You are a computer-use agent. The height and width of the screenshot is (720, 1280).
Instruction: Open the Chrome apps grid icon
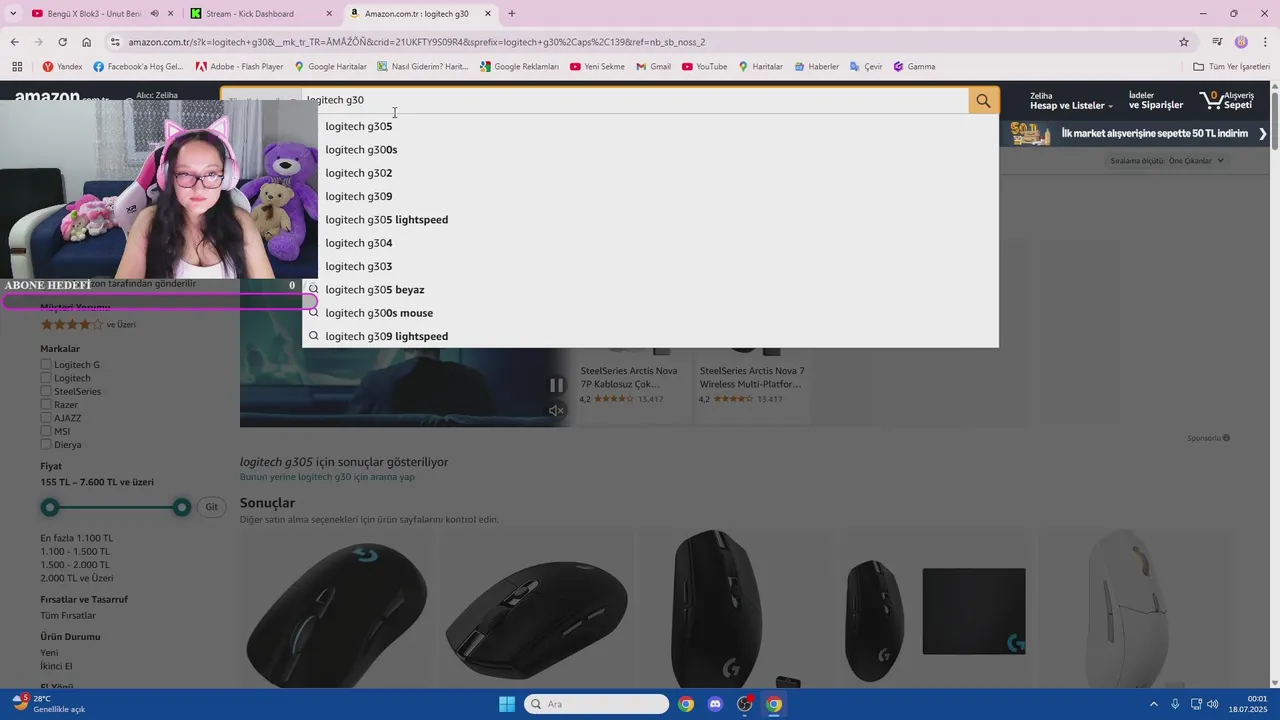point(17,67)
